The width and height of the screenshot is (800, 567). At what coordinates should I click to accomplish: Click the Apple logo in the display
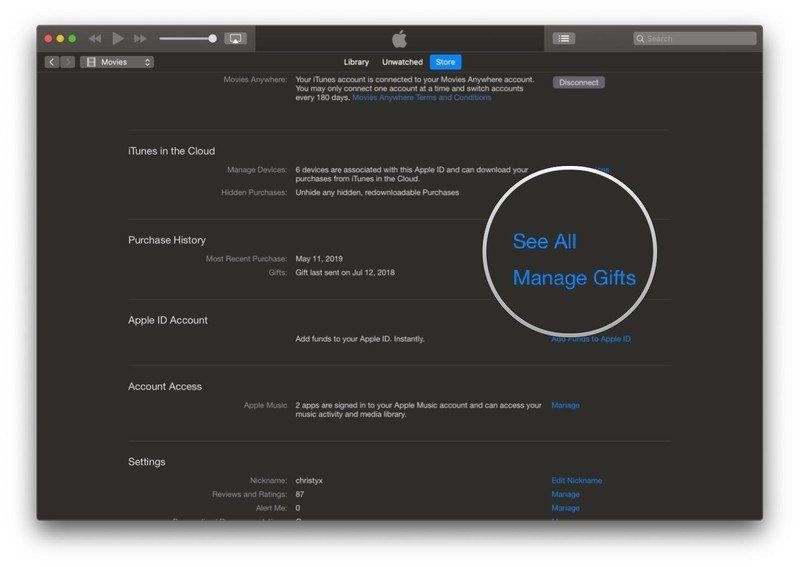399,38
